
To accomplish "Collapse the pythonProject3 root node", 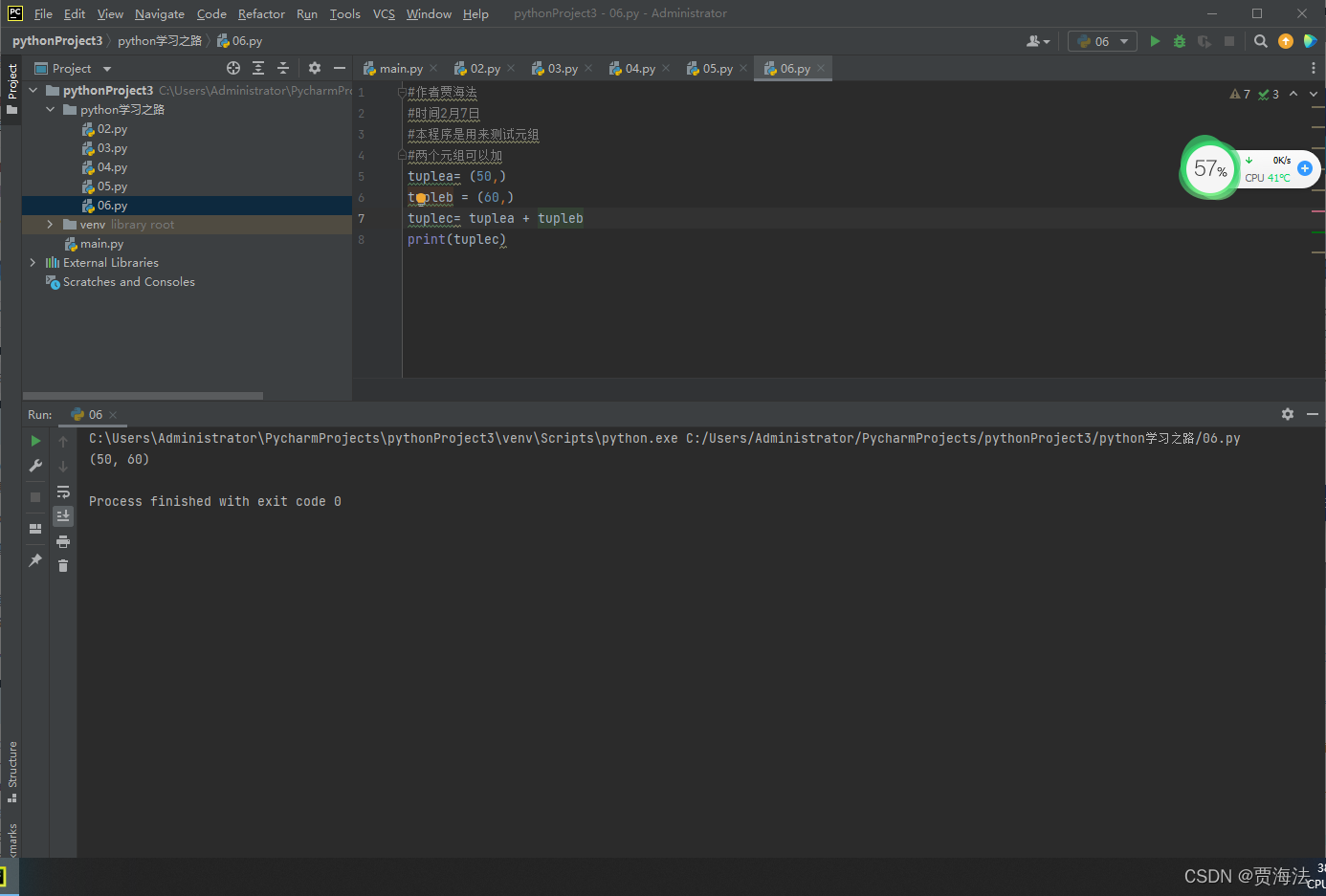I will [33, 91].
